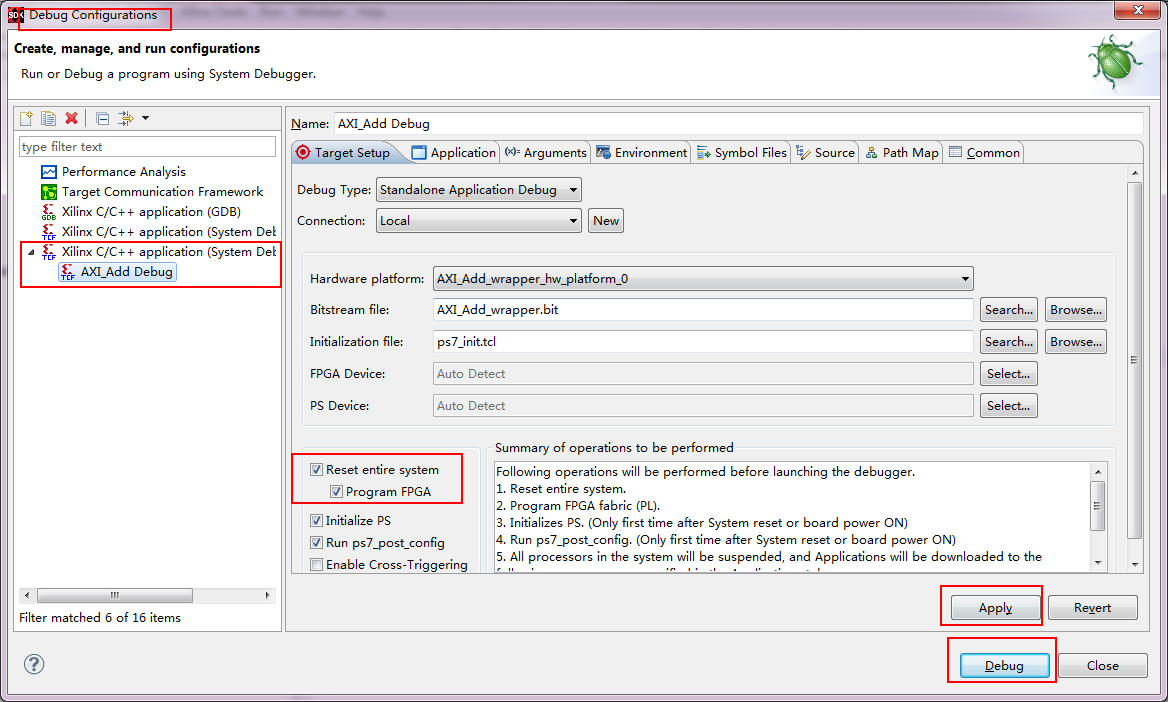Enable the Cross-Triggering checkbox
This screenshot has height=702, width=1168.
(317, 565)
